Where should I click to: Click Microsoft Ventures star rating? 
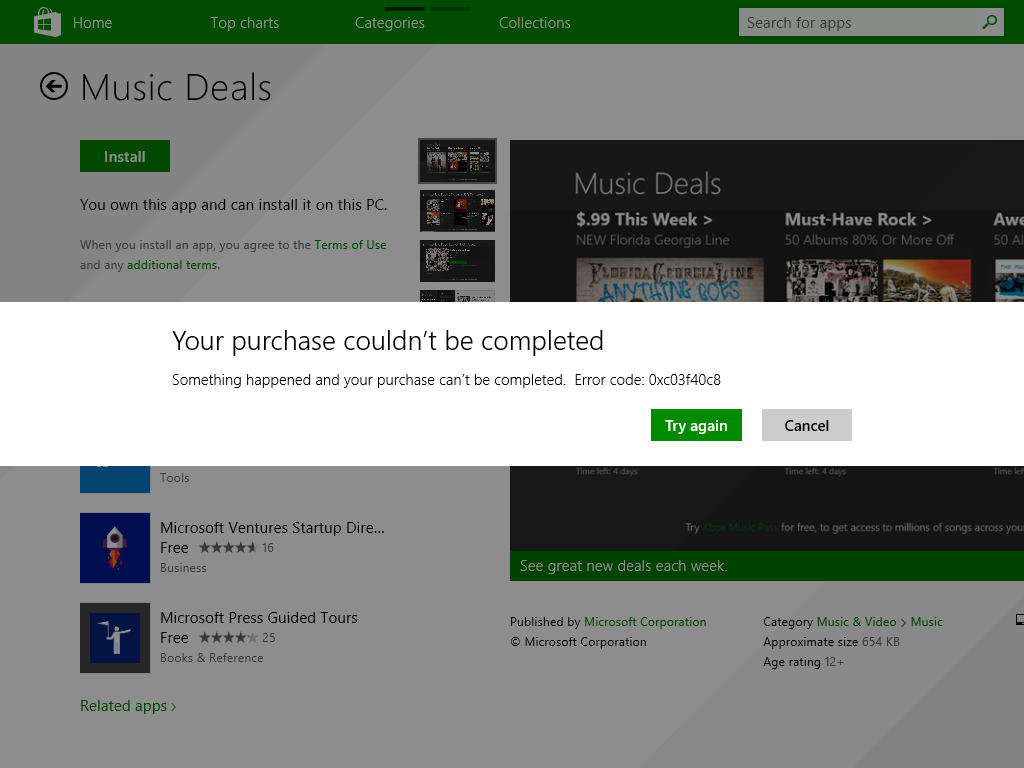click(228, 548)
